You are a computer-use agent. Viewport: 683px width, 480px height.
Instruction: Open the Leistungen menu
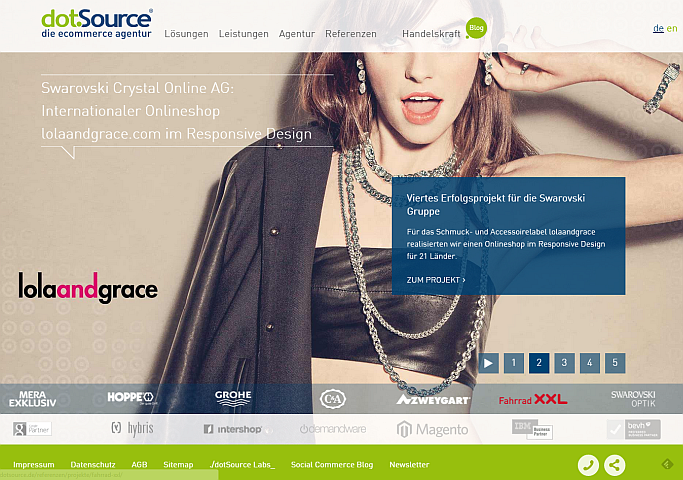pos(243,34)
